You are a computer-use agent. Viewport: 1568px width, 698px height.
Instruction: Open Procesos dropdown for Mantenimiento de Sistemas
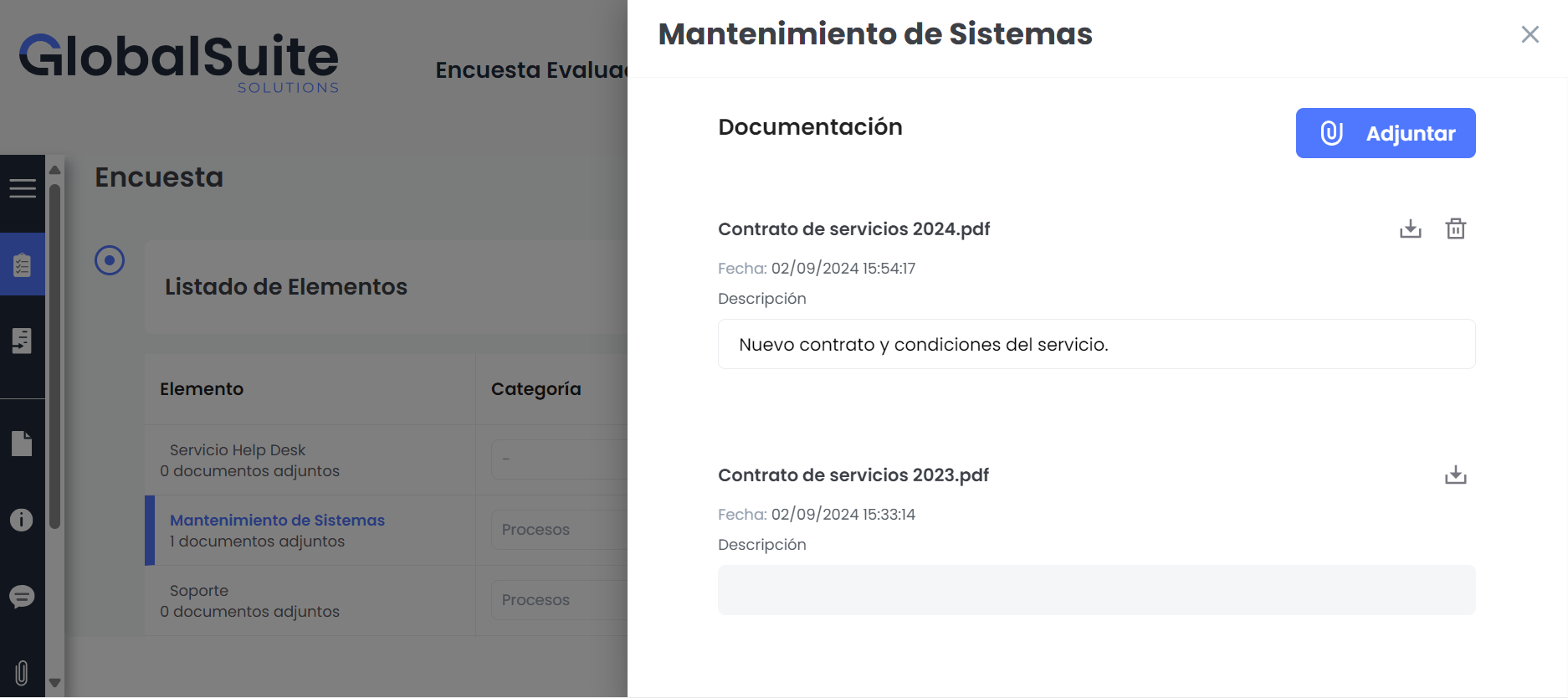[559, 530]
